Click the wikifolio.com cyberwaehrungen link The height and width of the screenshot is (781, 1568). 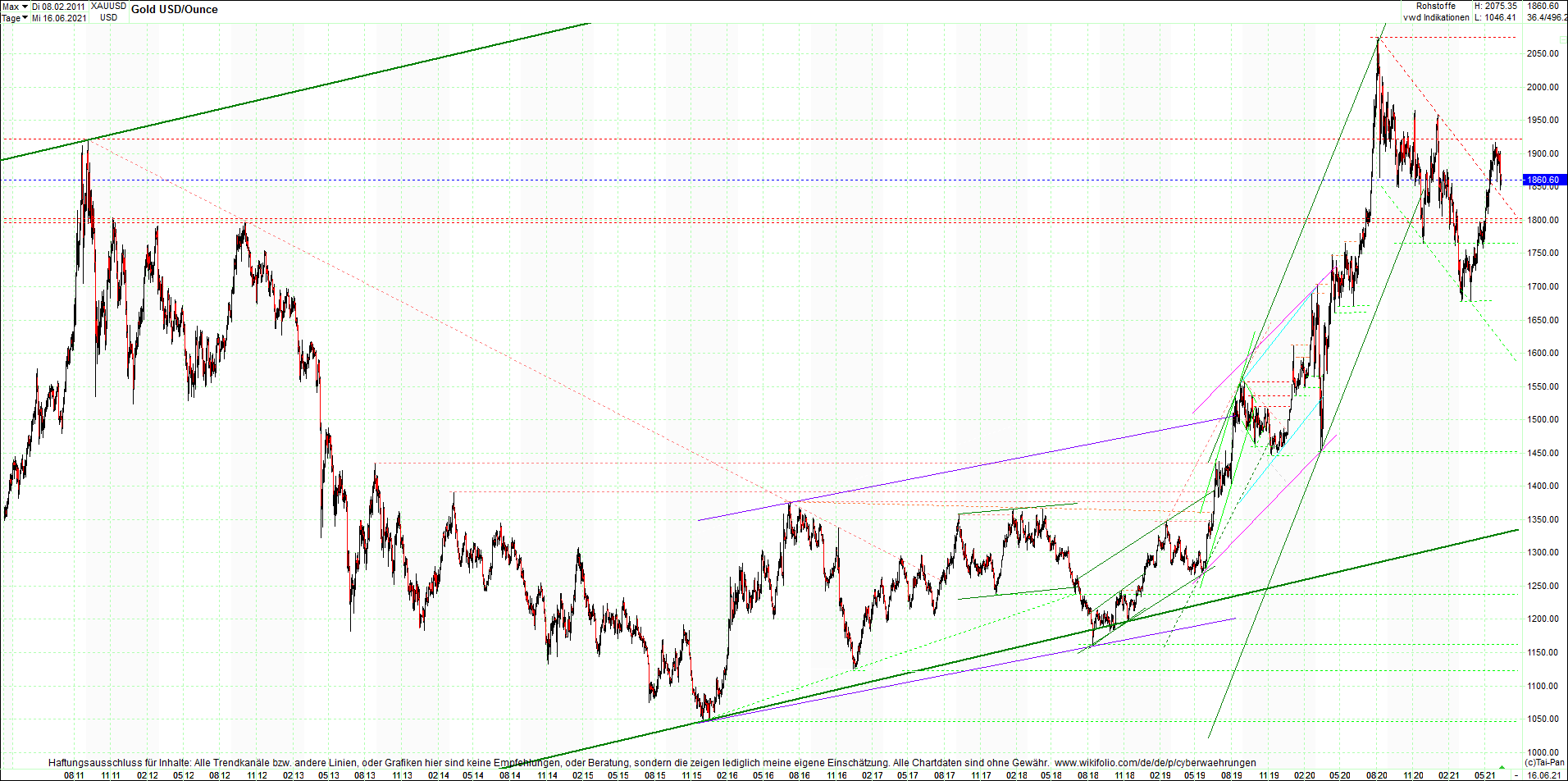point(1155,763)
